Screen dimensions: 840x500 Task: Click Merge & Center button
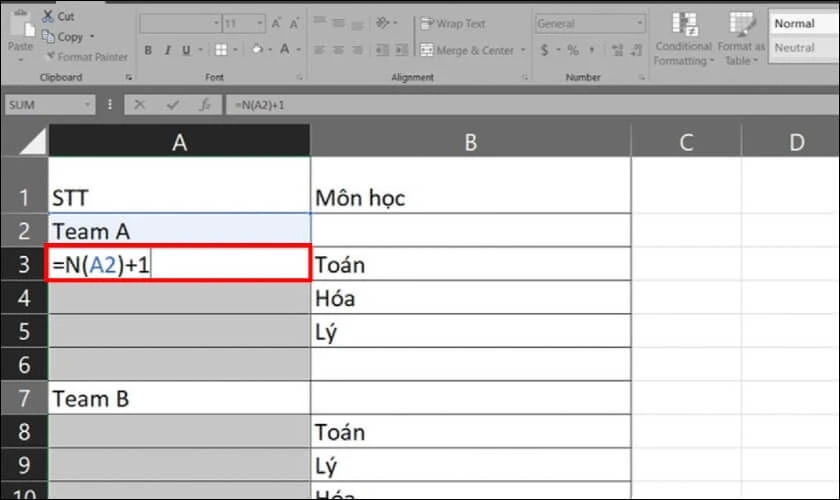[467, 50]
